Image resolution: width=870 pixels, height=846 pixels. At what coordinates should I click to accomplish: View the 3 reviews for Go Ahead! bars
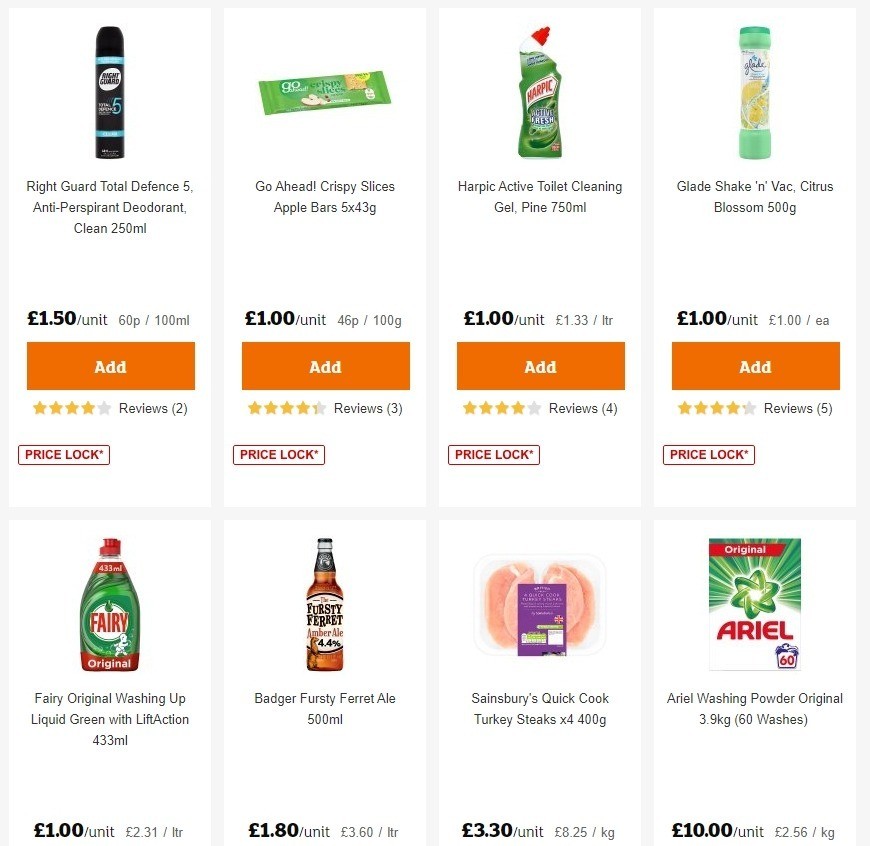[x=367, y=408]
